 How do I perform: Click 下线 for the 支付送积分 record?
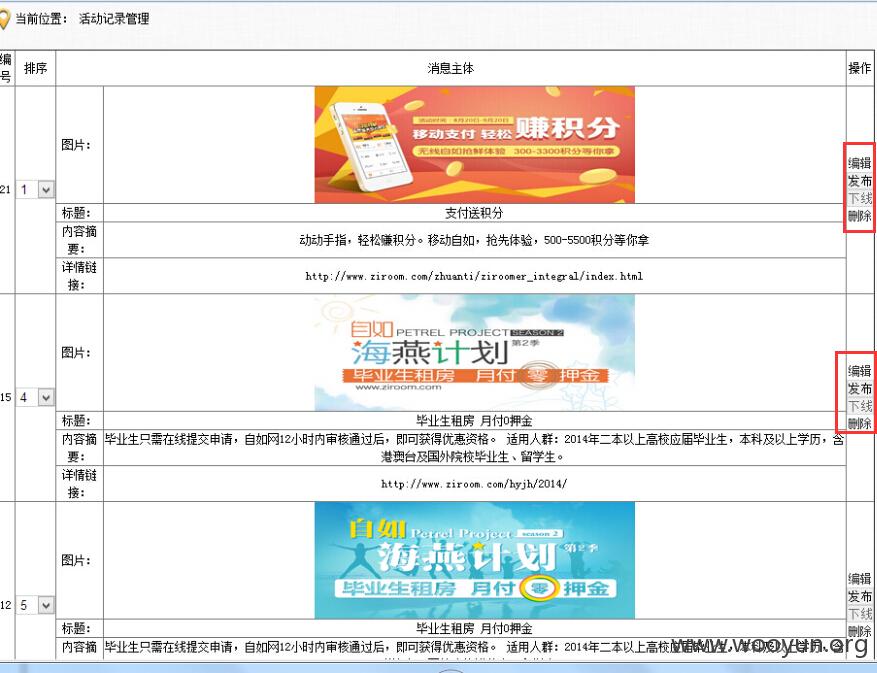coord(860,198)
